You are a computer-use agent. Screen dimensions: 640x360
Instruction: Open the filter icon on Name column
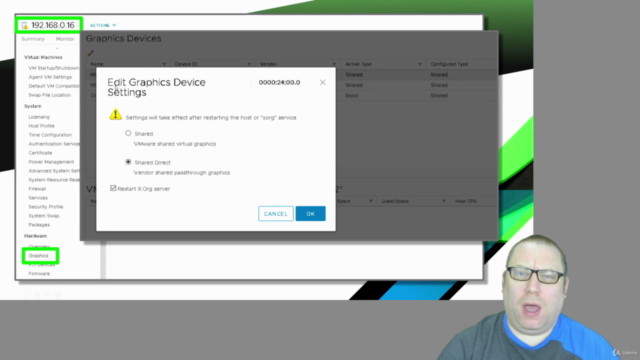coord(164,64)
